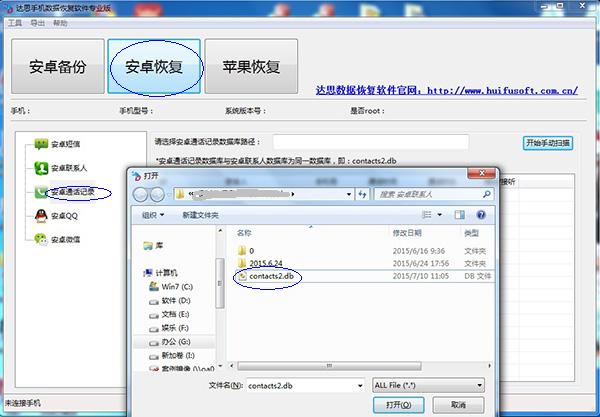Switch to 安卓备份 mode
This screenshot has width=600, height=417.
click(58, 66)
